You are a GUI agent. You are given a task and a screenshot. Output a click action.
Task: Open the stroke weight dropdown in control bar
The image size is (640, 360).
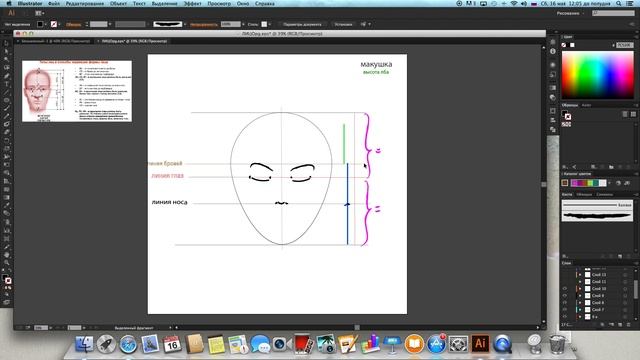(110, 24)
